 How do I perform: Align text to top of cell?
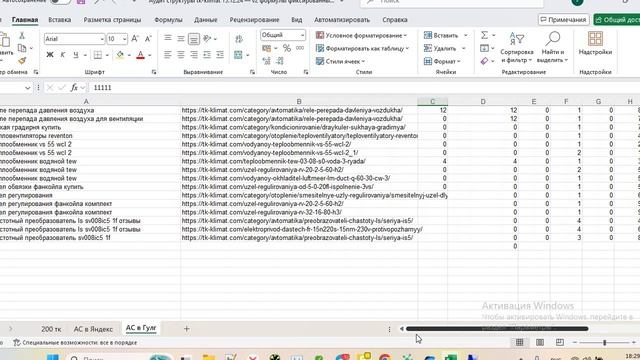tap(168, 39)
